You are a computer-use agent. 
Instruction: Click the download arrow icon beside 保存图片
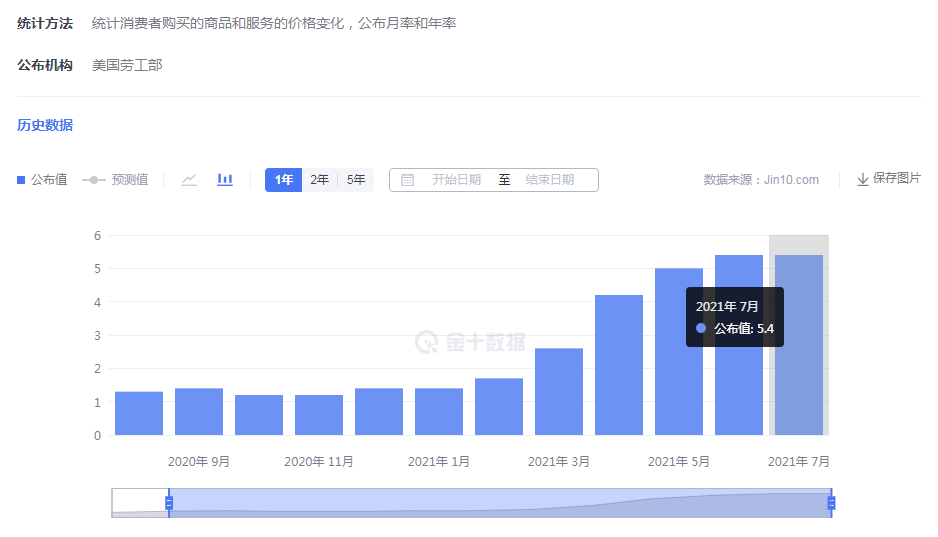tap(863, 179)
